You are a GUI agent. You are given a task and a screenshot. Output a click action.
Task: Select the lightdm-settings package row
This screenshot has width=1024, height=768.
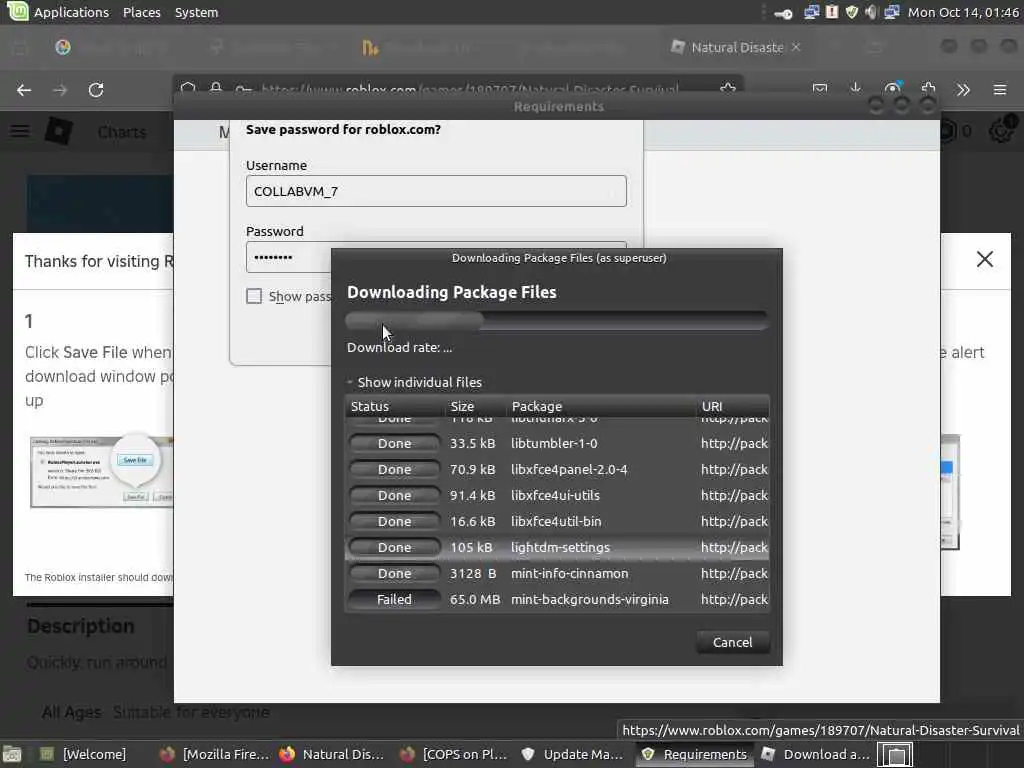tap(557, 547)
